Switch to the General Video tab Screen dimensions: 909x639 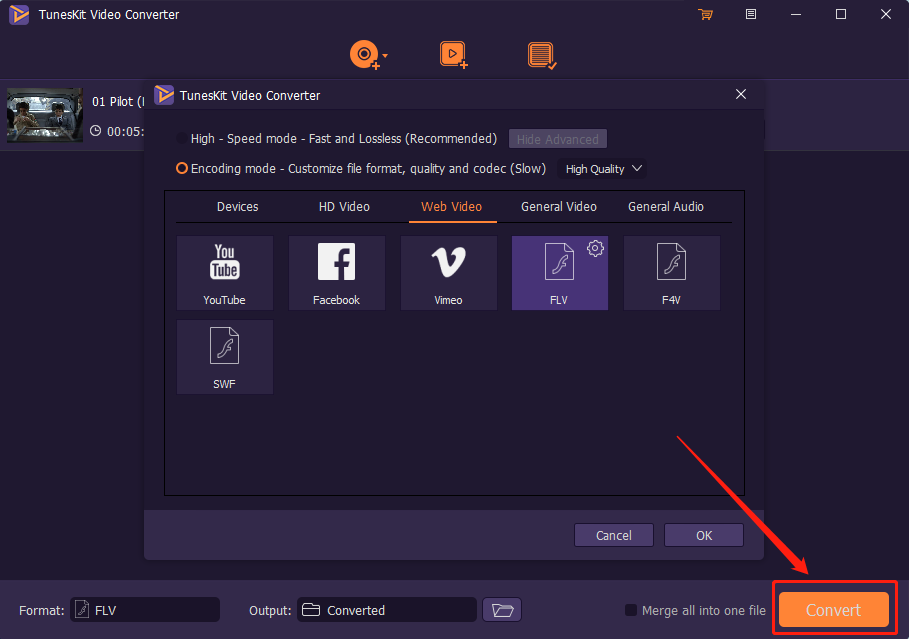click(559, 206)
